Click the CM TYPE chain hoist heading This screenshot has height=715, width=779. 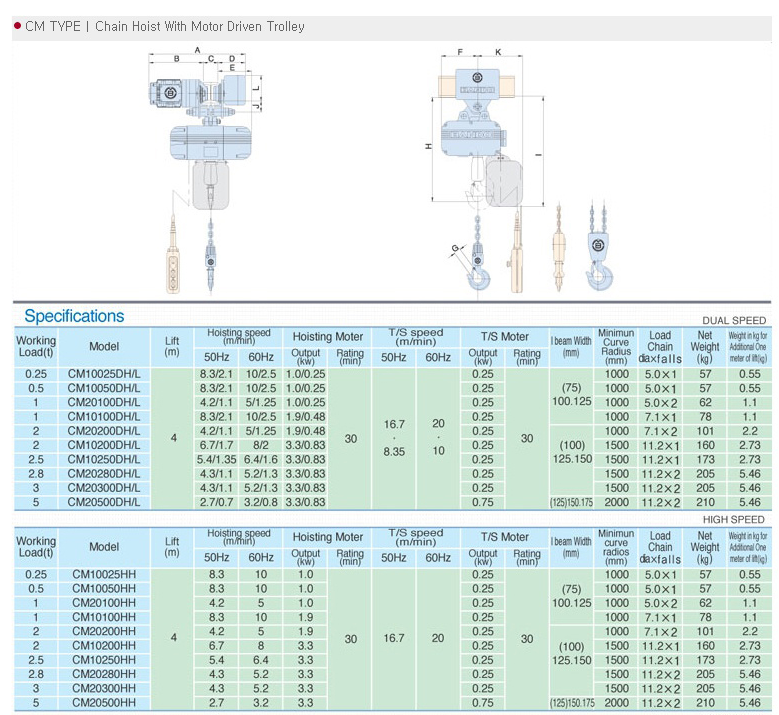(x=164, y=26)
